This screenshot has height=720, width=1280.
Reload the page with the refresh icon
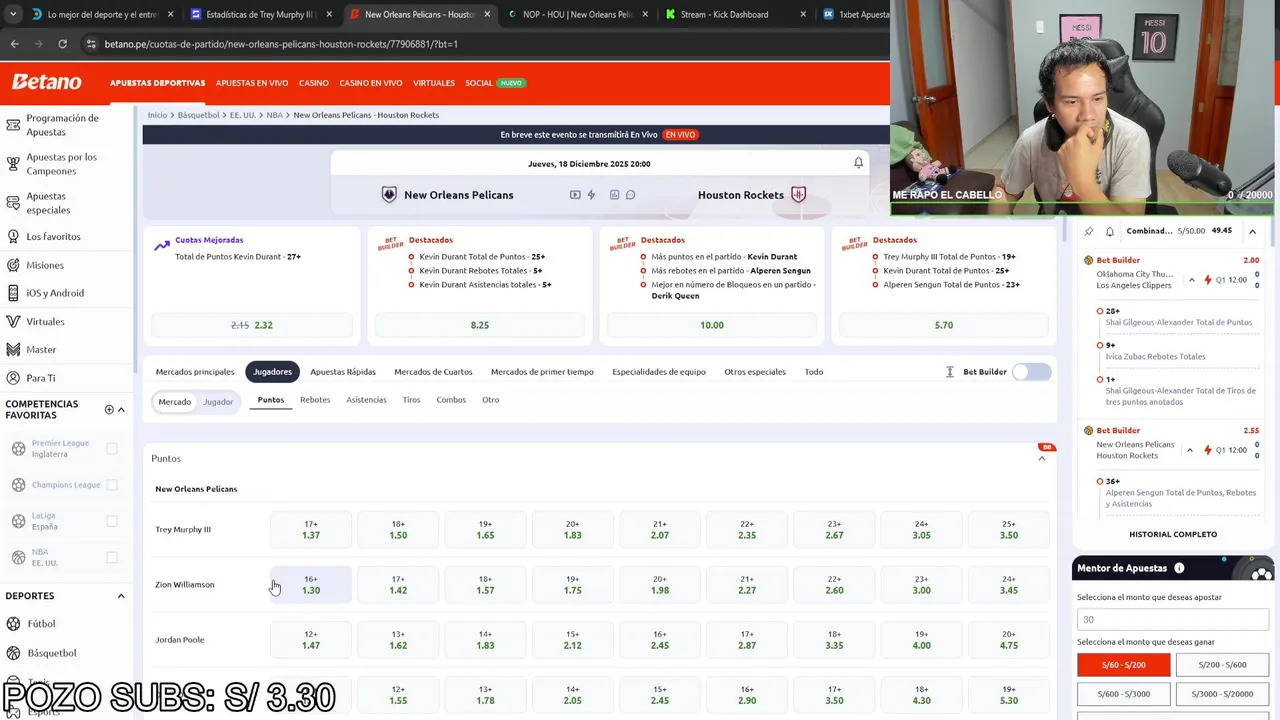(62, 44)
